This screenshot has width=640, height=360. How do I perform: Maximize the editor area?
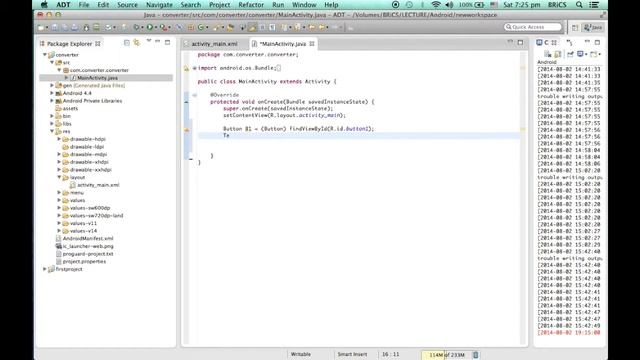tap(520, 42)
